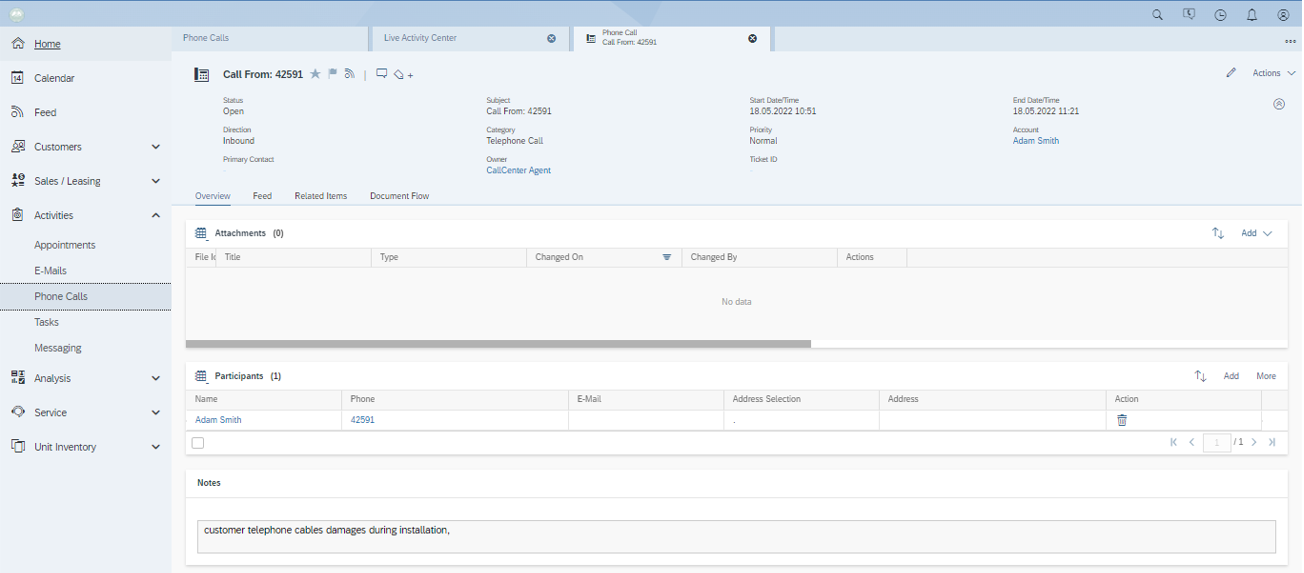Click the Notes text field
The image size is (1304, 573).
(736, 536)
